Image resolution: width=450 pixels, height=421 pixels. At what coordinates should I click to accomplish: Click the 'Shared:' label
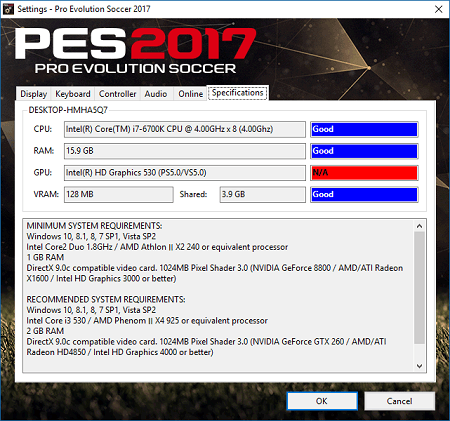[x=193, y=194]
